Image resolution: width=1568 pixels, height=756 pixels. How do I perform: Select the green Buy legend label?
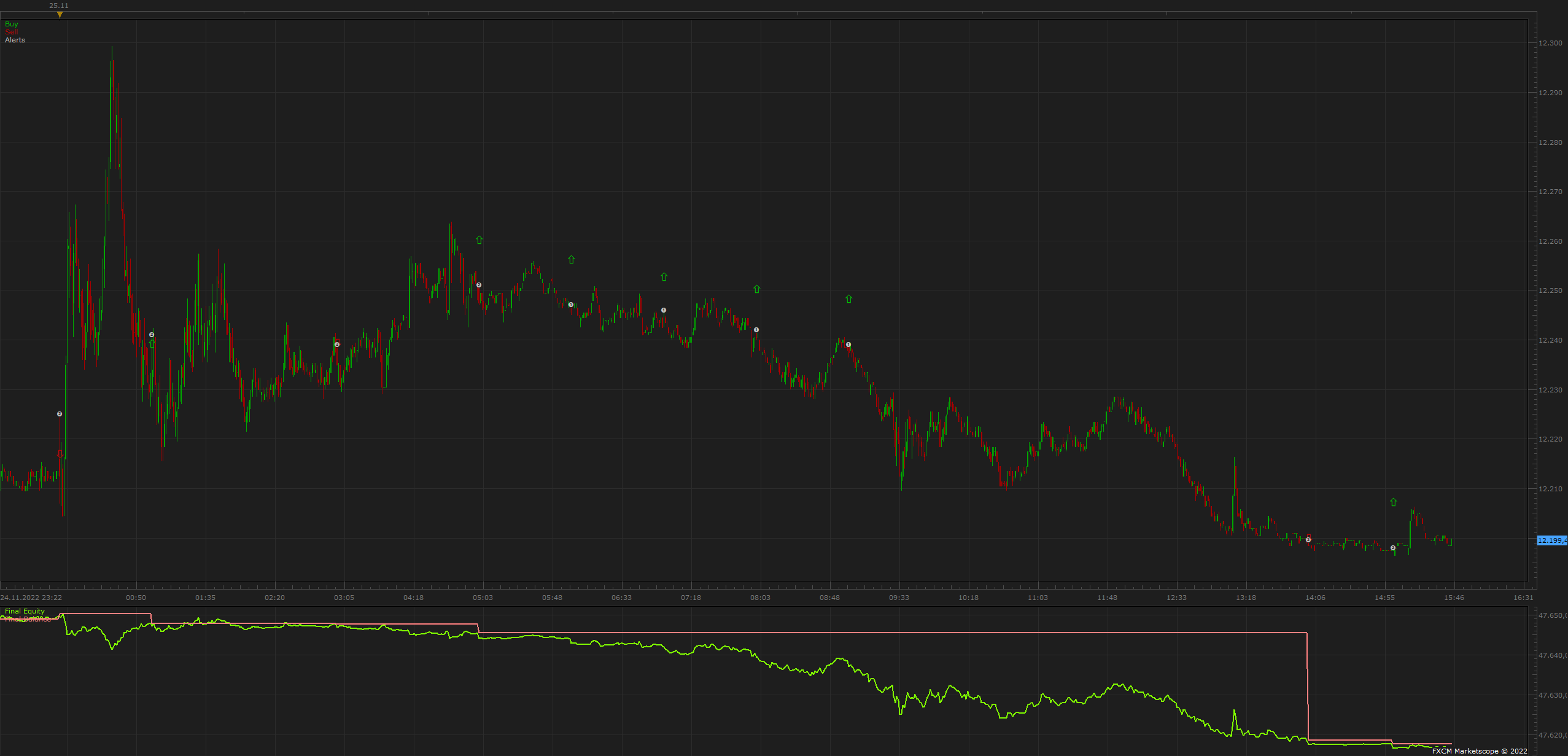pyautogui.click(x=12, y=24)
